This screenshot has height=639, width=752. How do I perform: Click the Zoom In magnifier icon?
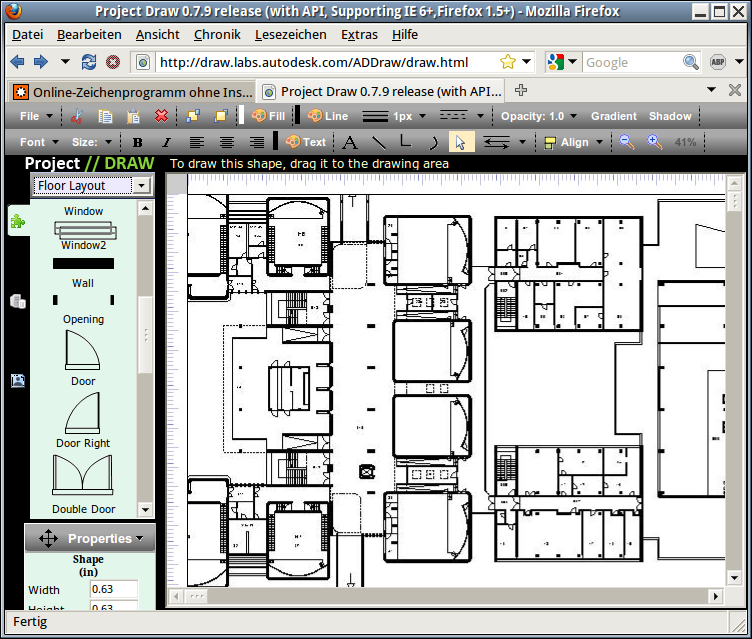pos(655,142)
